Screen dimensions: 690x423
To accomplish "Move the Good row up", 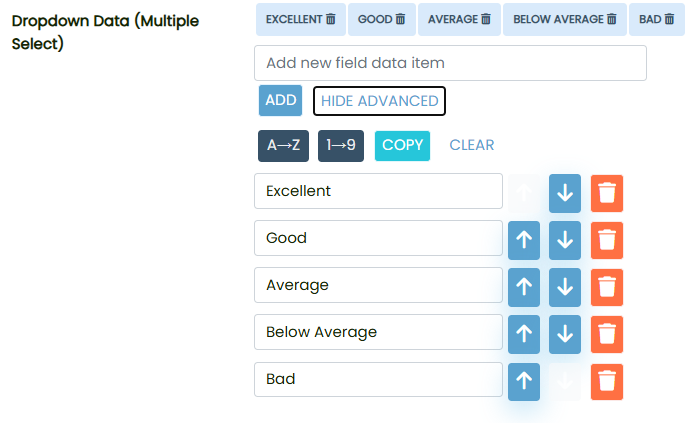I will 524,240.
